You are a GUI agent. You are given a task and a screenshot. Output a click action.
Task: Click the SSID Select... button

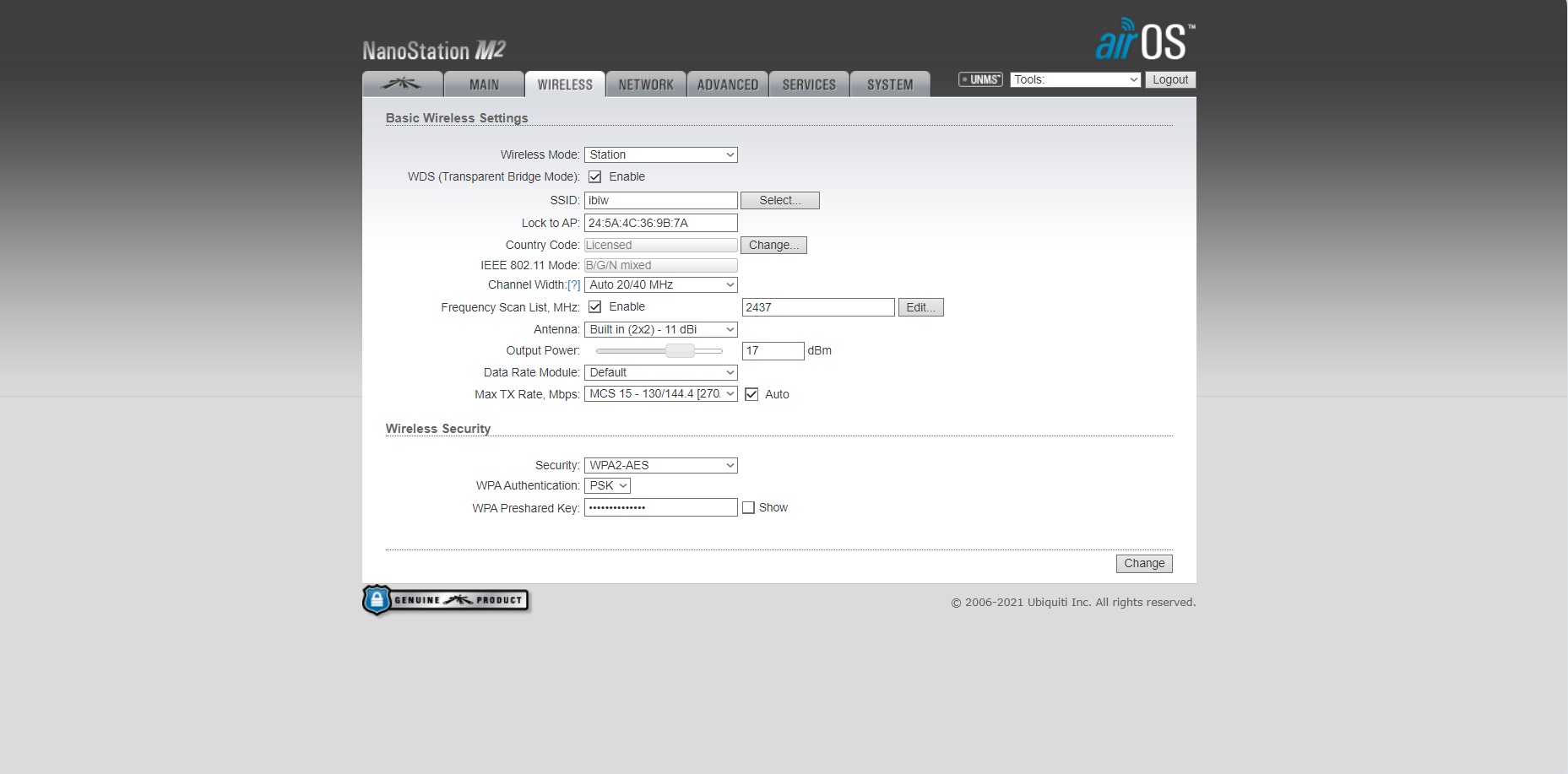point(780,200)
